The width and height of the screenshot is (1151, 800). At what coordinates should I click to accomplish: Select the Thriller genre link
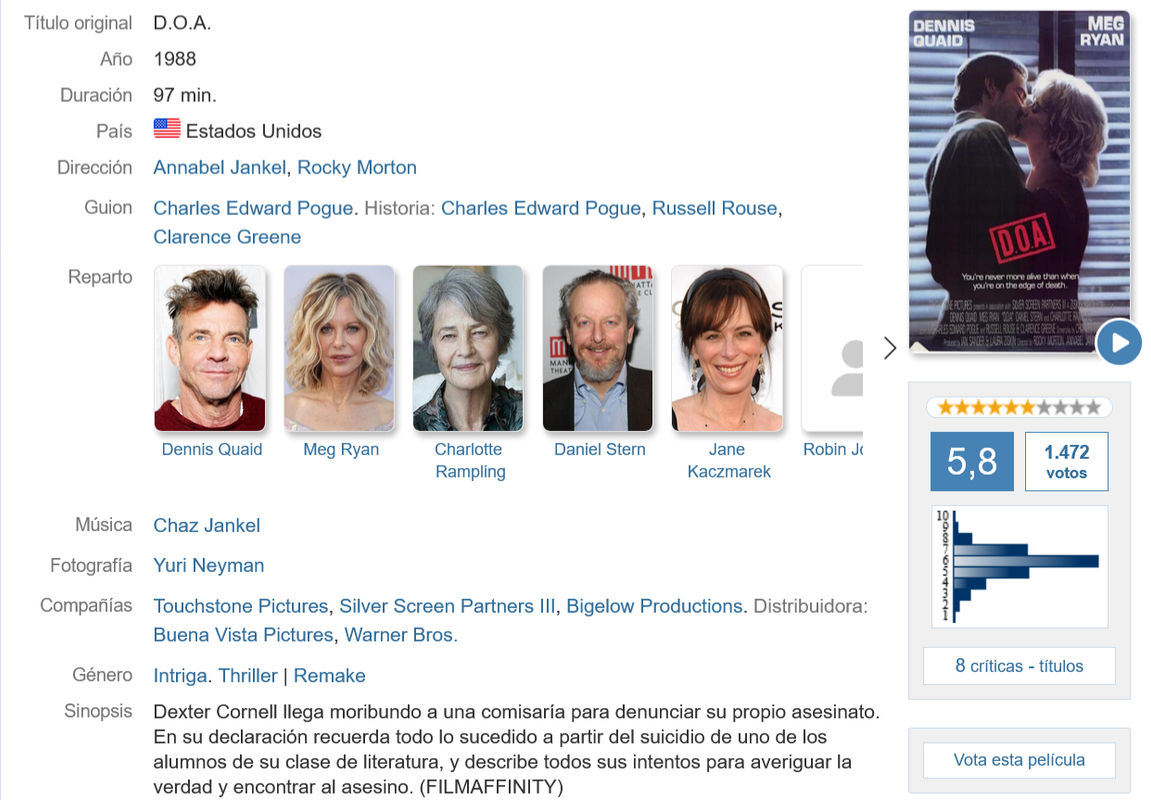point(248,675)
